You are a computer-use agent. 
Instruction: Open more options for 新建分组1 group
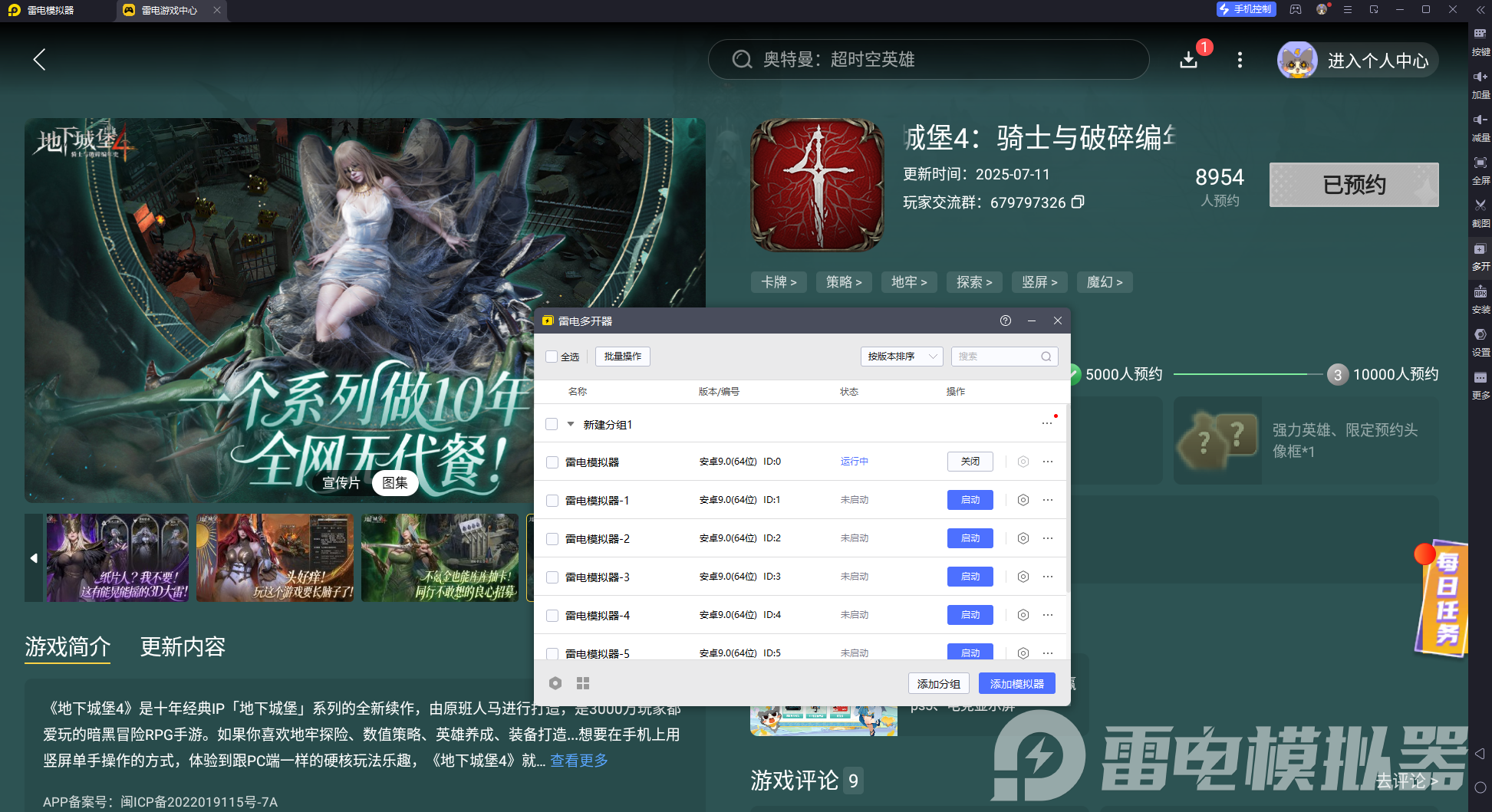pos(1047,423)
